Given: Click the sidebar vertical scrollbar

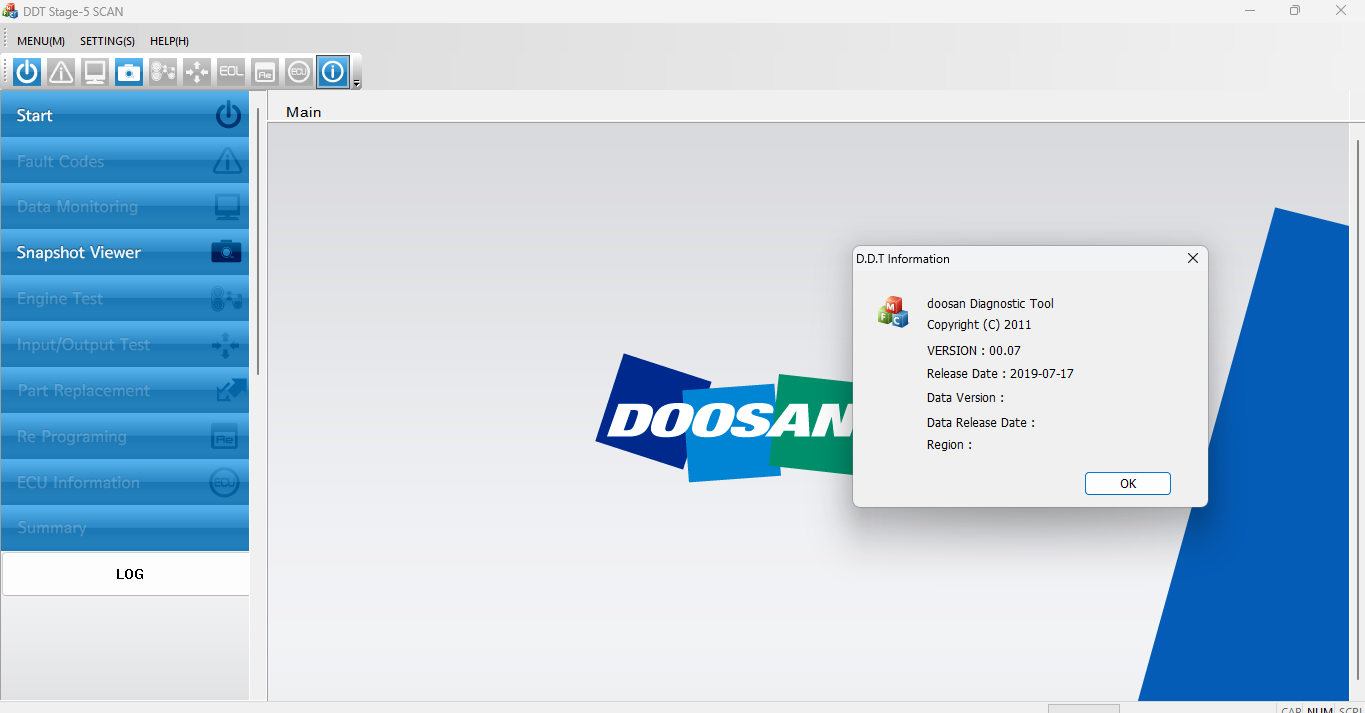Looking at the screenshot, I should tap(258, 240).
